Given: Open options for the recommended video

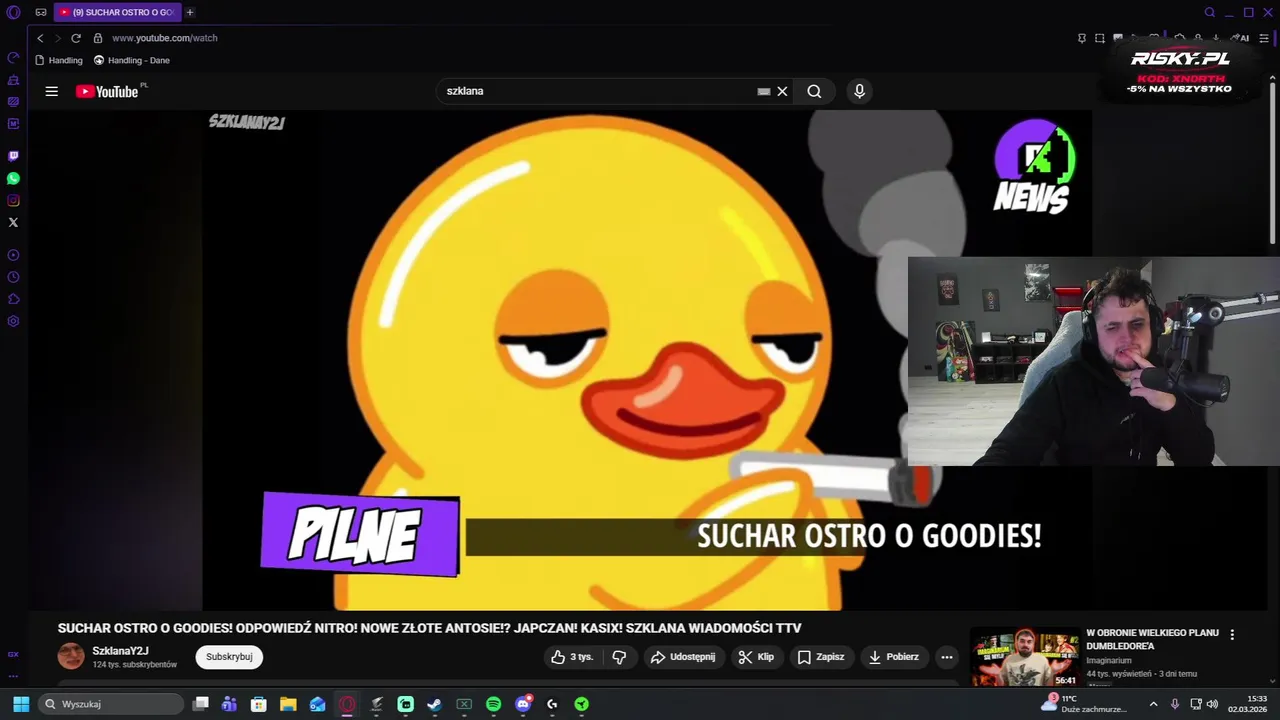Looking at the screenshot, I should (1232, 635).
